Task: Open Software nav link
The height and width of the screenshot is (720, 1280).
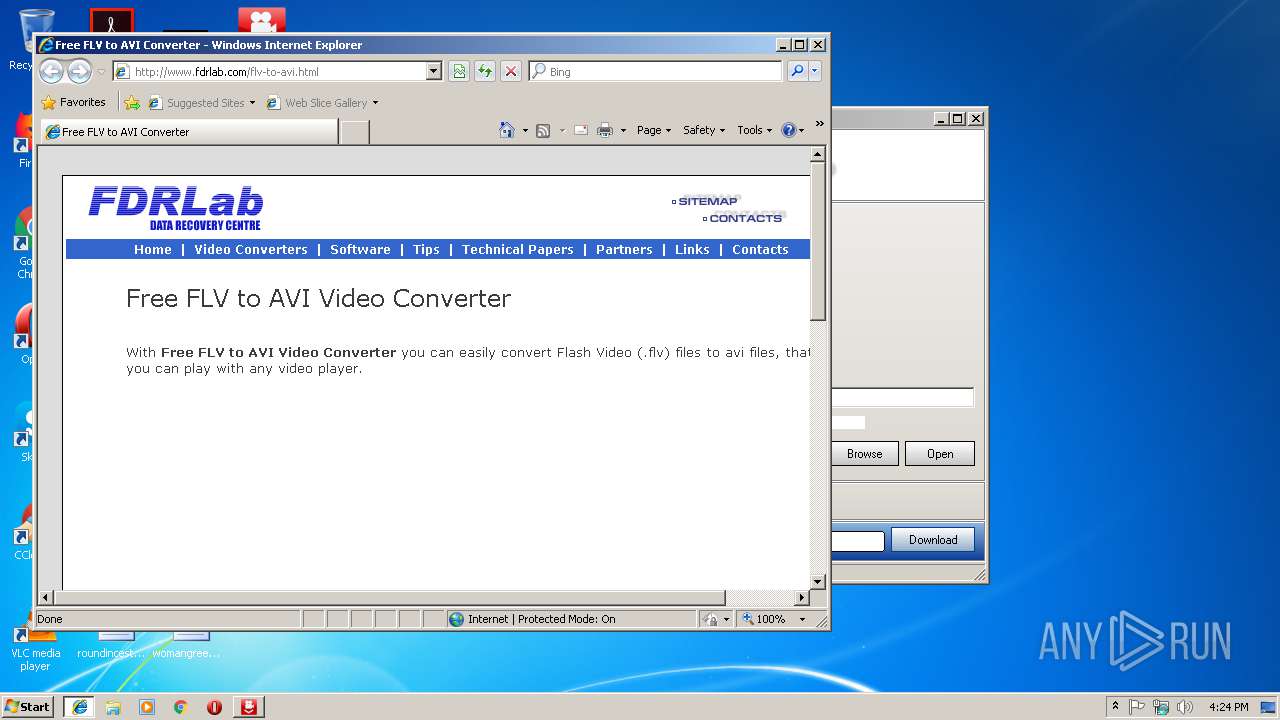Action: [360, 249]
